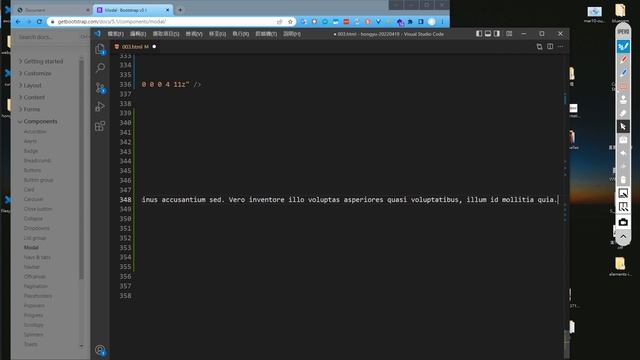Open the Accordion docs link
Image resolution: width=640 pixels, height=360 pixels.
click(35, 131)
